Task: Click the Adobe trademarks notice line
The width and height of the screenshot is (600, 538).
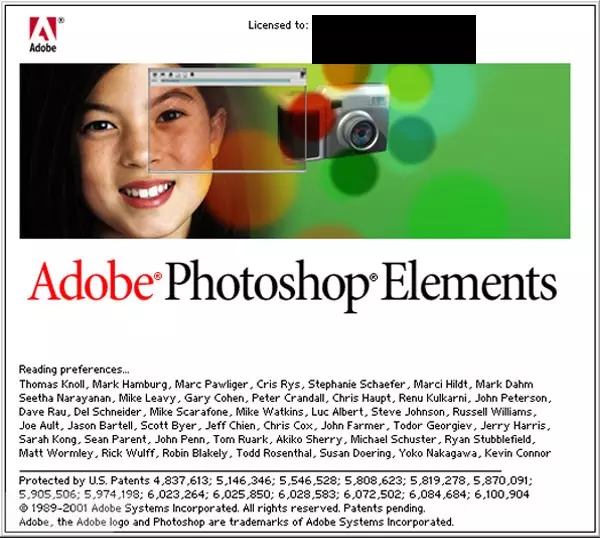Action: click(x=236, y=522)
